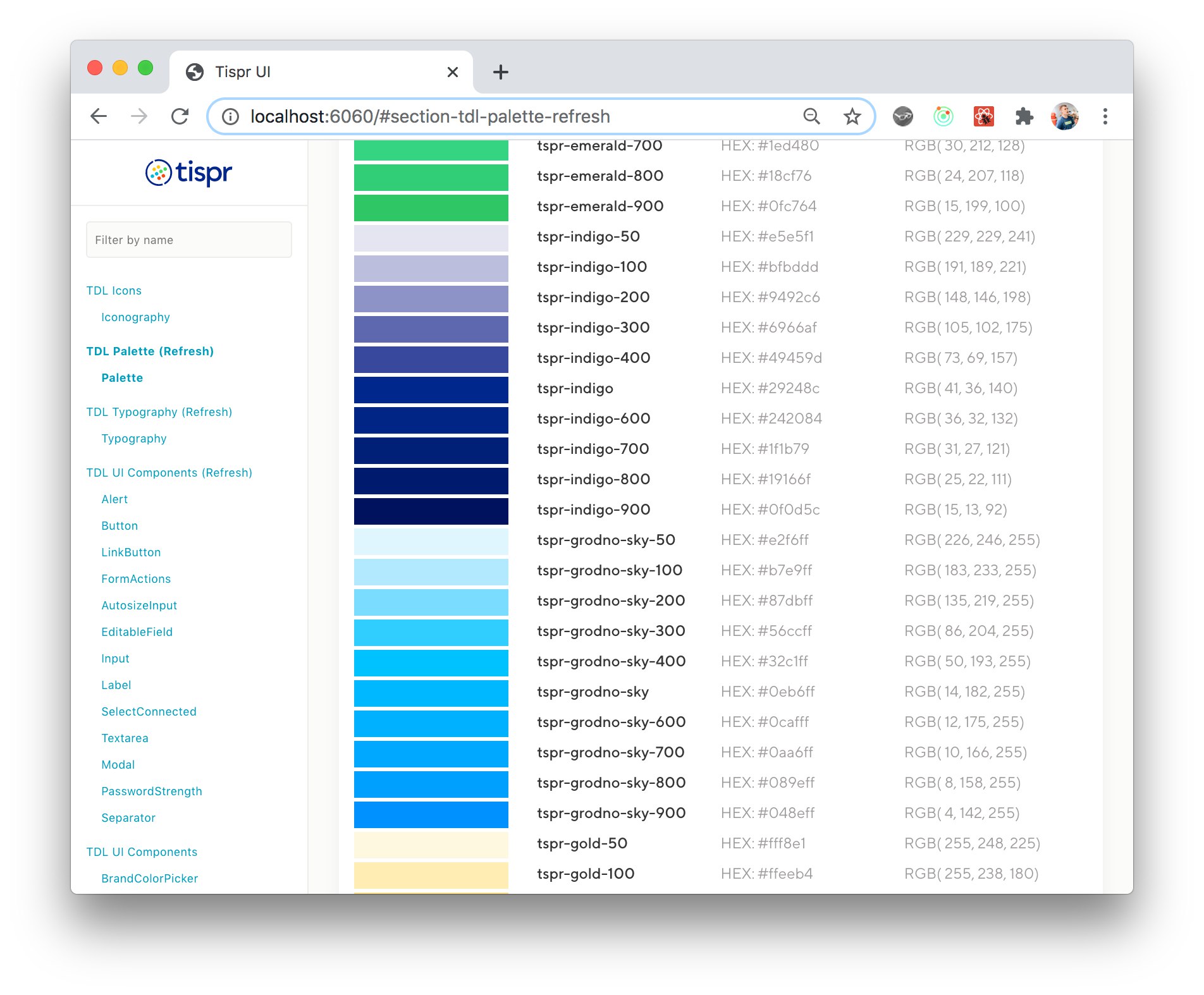Click the tspr-grodno-sky-50 color swatch
This screenshot has width=1204, height=995.
431,541
